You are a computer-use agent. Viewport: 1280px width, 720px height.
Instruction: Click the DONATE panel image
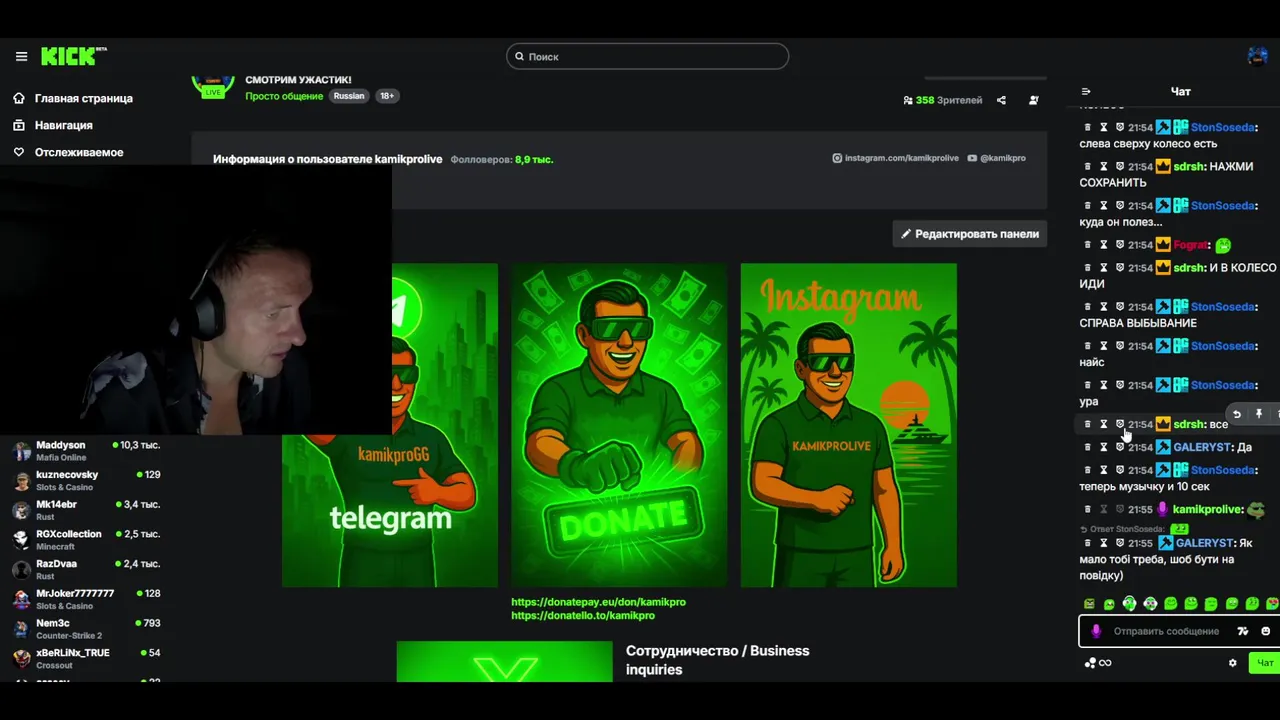[x=619, y=425]
